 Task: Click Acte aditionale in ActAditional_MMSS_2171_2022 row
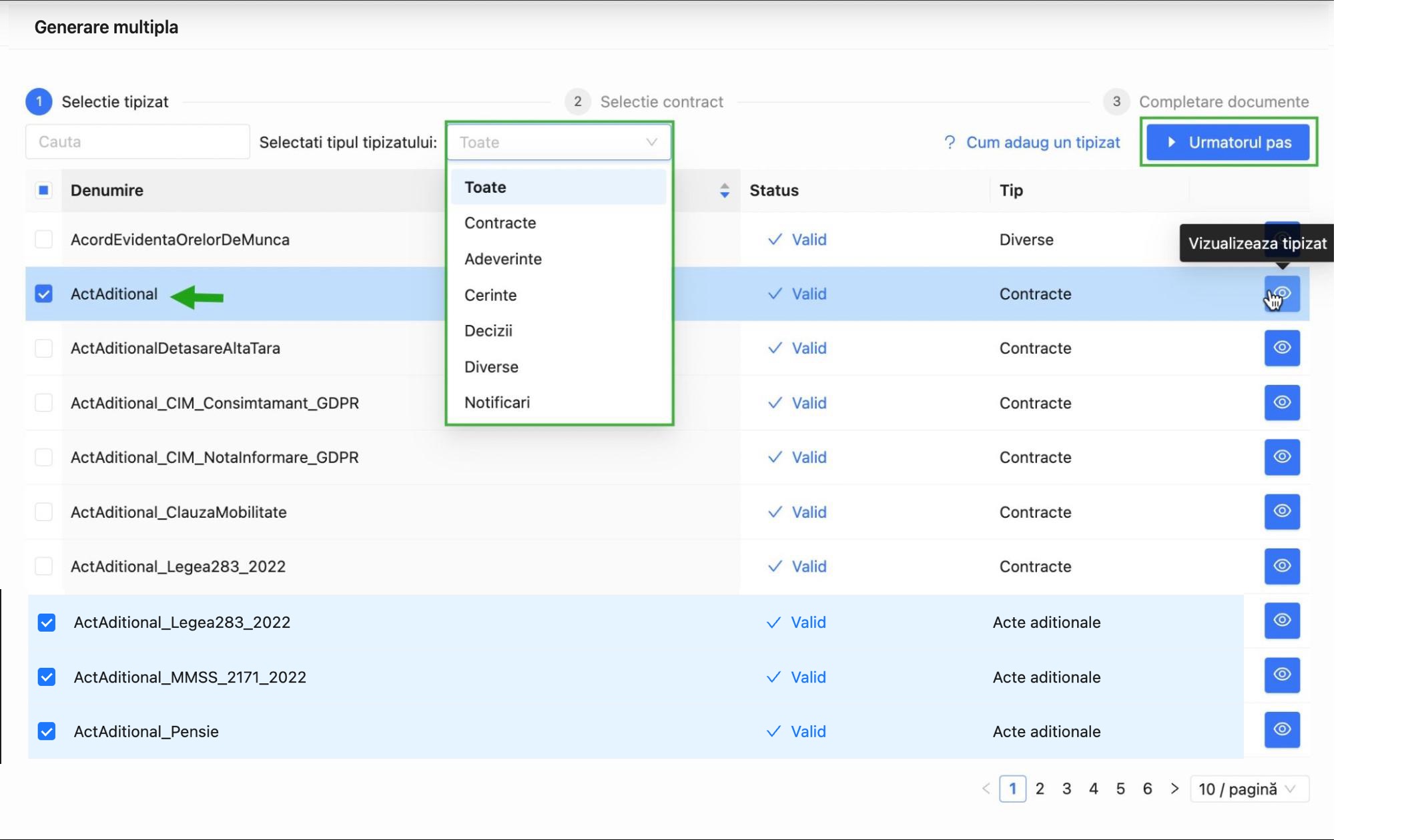[1046, 677]
